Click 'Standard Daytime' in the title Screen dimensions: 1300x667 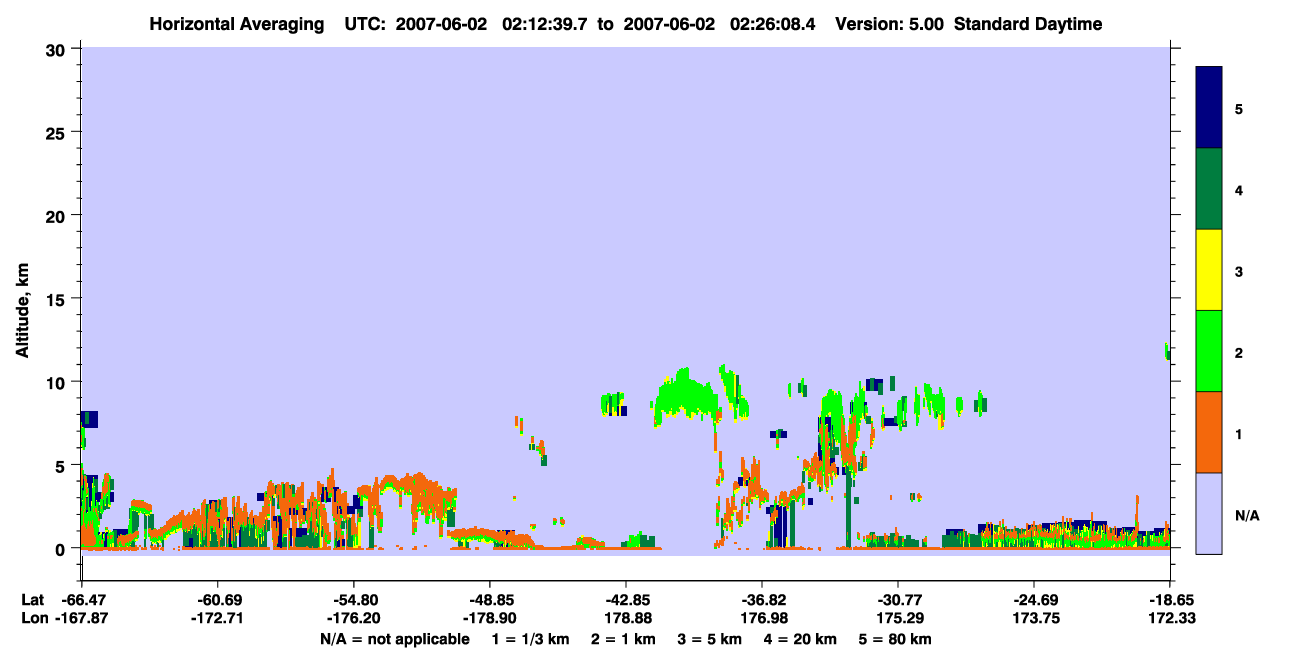pos(1028,24)
